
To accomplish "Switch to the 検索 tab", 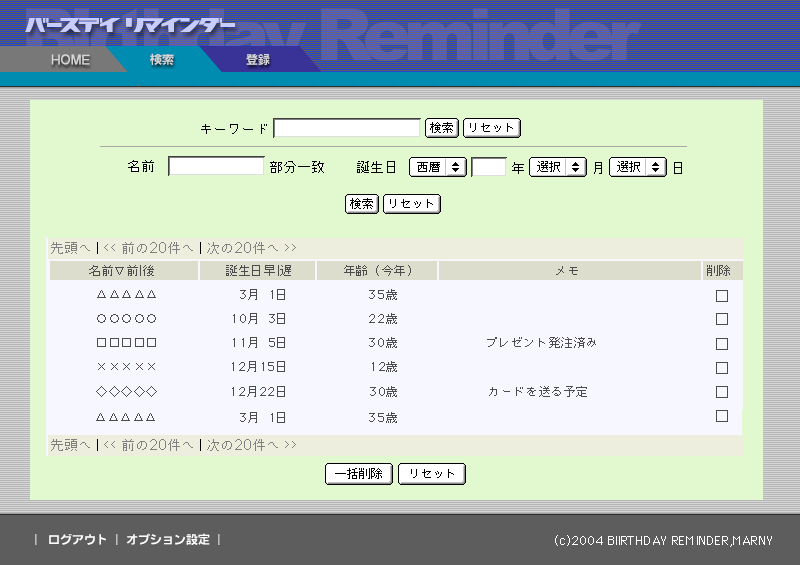I will tap(162, 60).
